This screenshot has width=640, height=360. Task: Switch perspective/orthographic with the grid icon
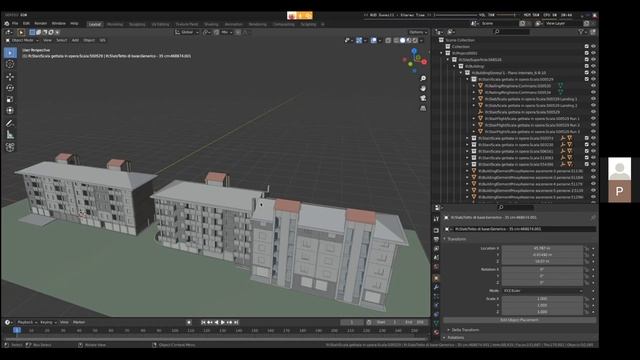[423, 108]
